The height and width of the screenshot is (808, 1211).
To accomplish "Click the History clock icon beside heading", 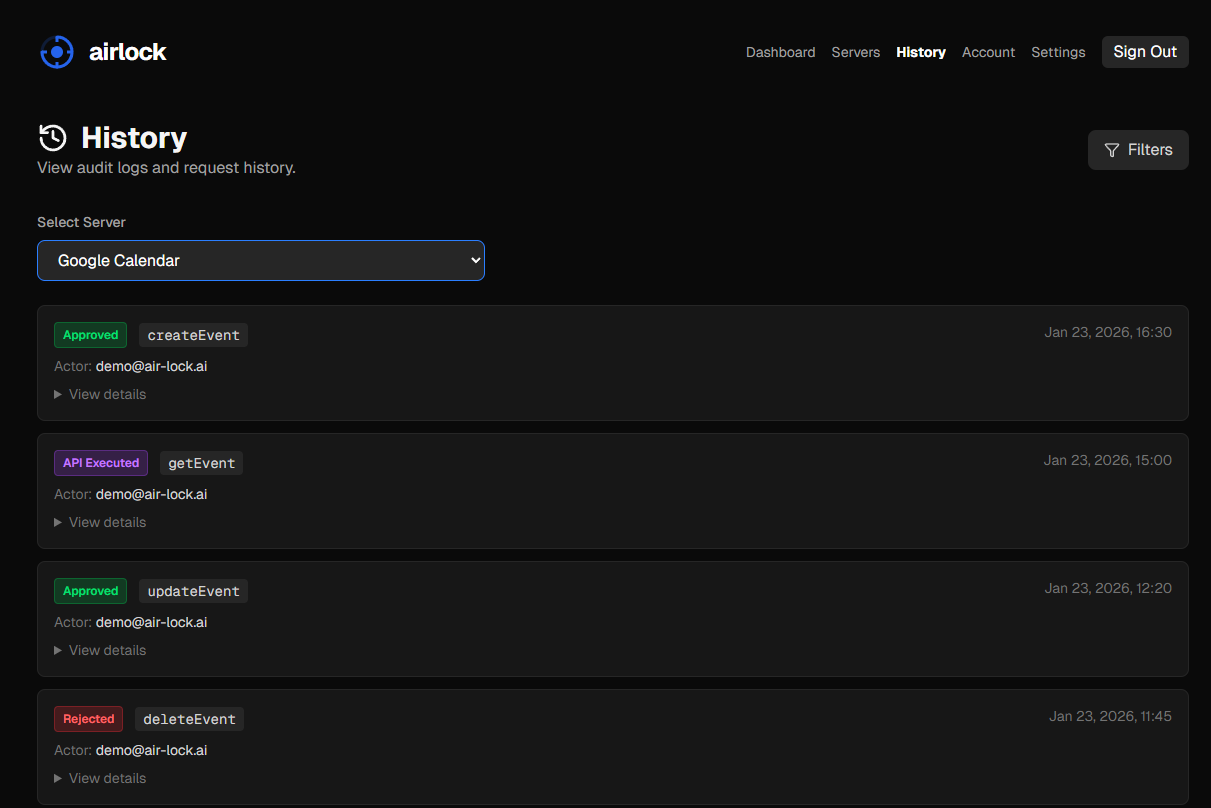I will click(x=52, y=138).
